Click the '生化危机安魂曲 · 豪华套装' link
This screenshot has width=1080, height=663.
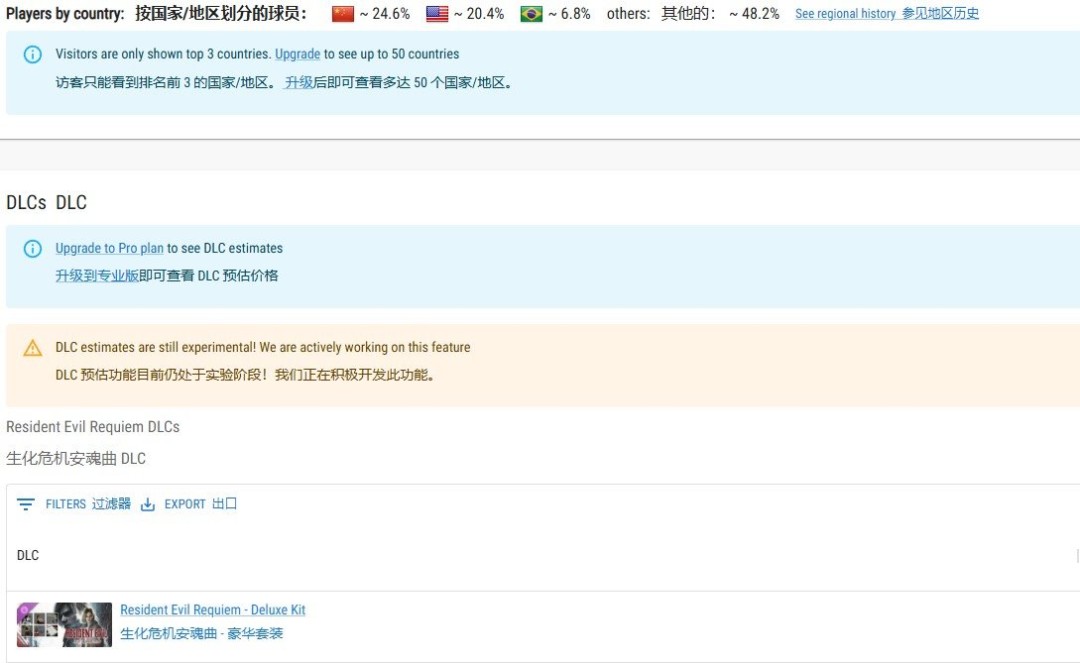(200, 633)
